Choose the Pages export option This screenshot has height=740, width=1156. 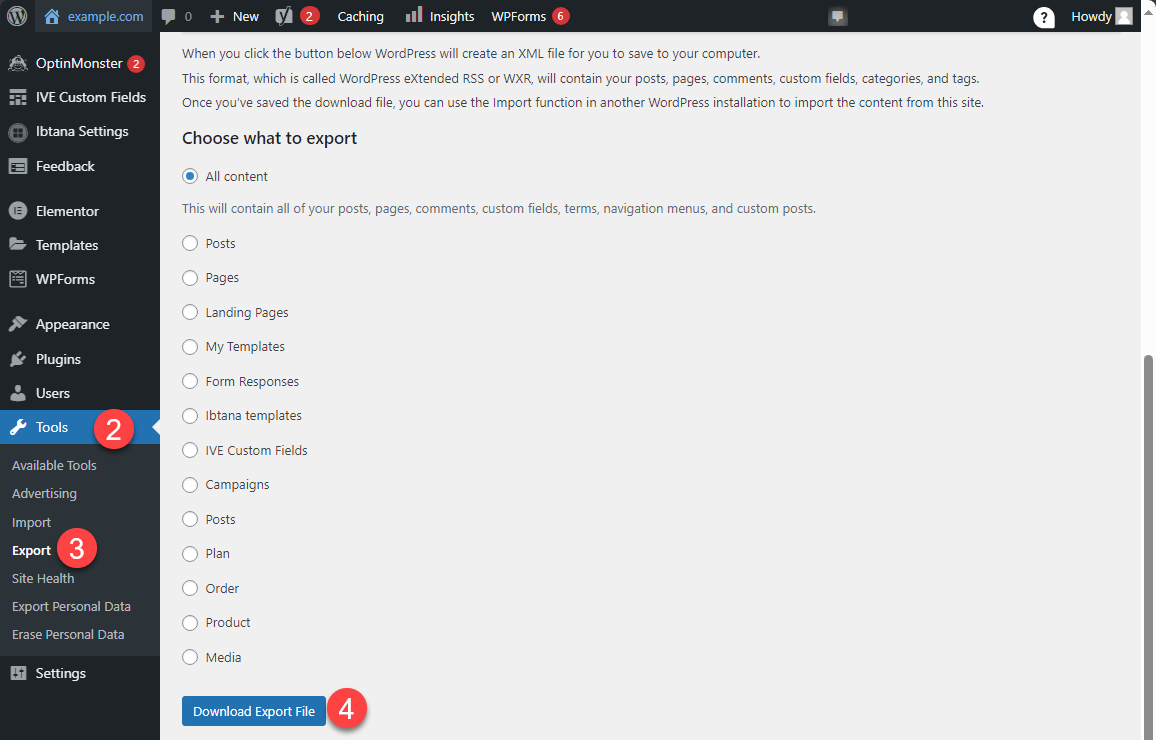190,277
